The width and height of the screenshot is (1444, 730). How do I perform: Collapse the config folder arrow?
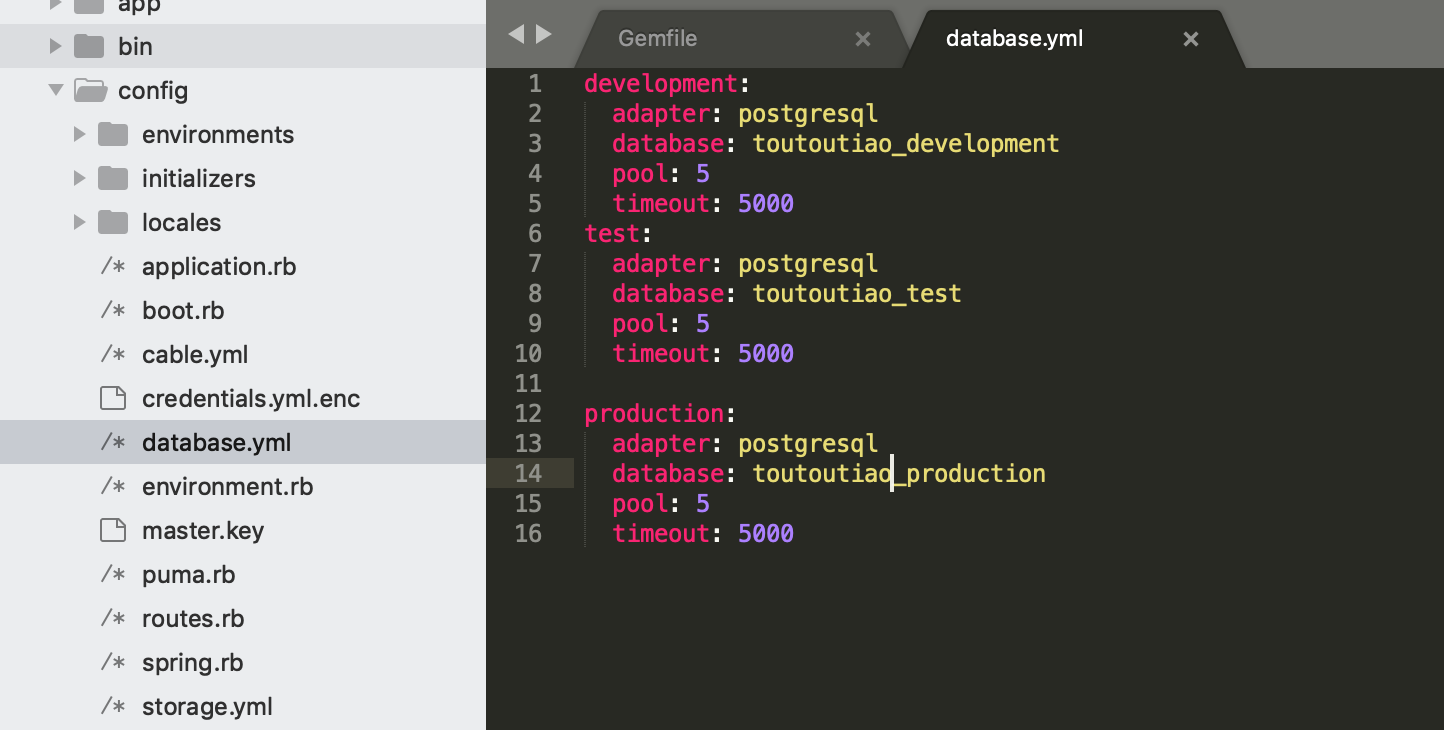click(55, 90)
